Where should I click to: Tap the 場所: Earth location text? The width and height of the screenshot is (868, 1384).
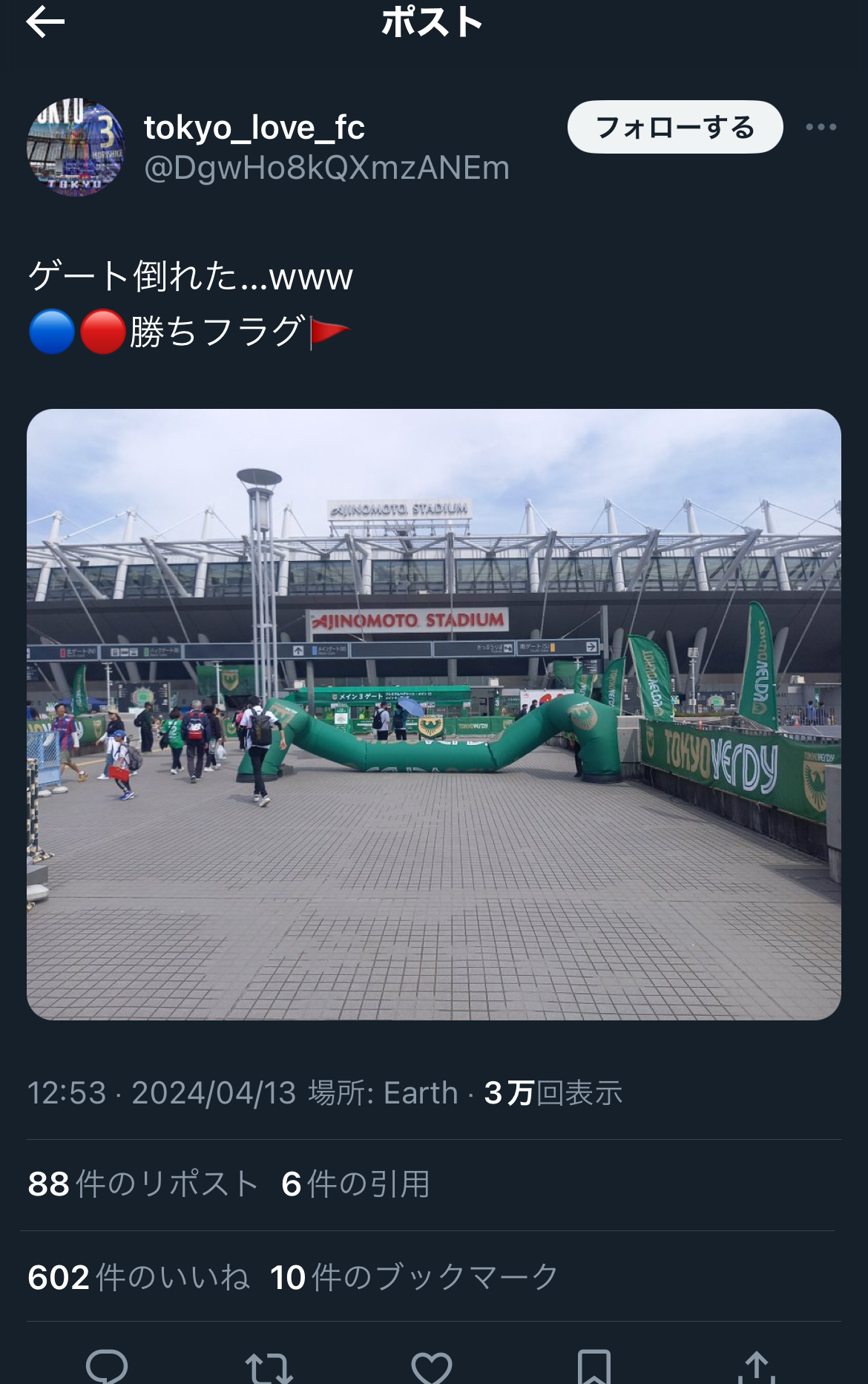click(x=383, y=1093)
